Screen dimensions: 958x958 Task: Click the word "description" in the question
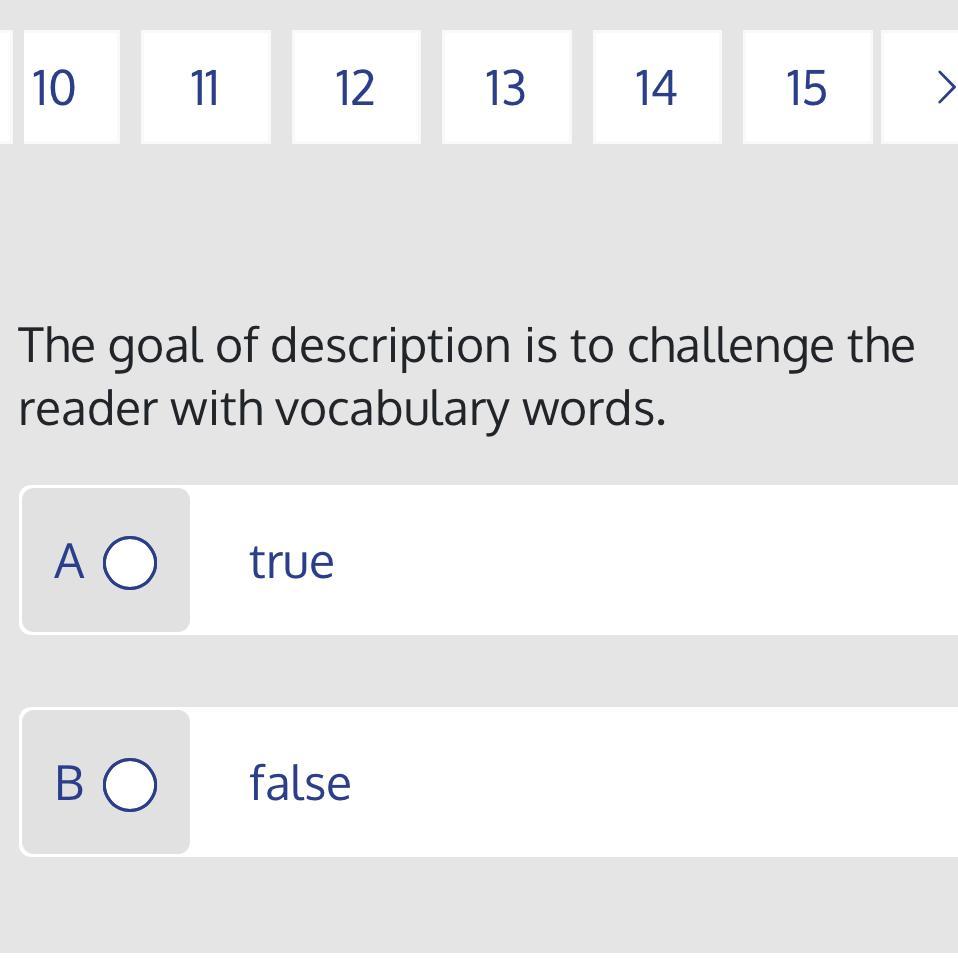click(391, 346)
